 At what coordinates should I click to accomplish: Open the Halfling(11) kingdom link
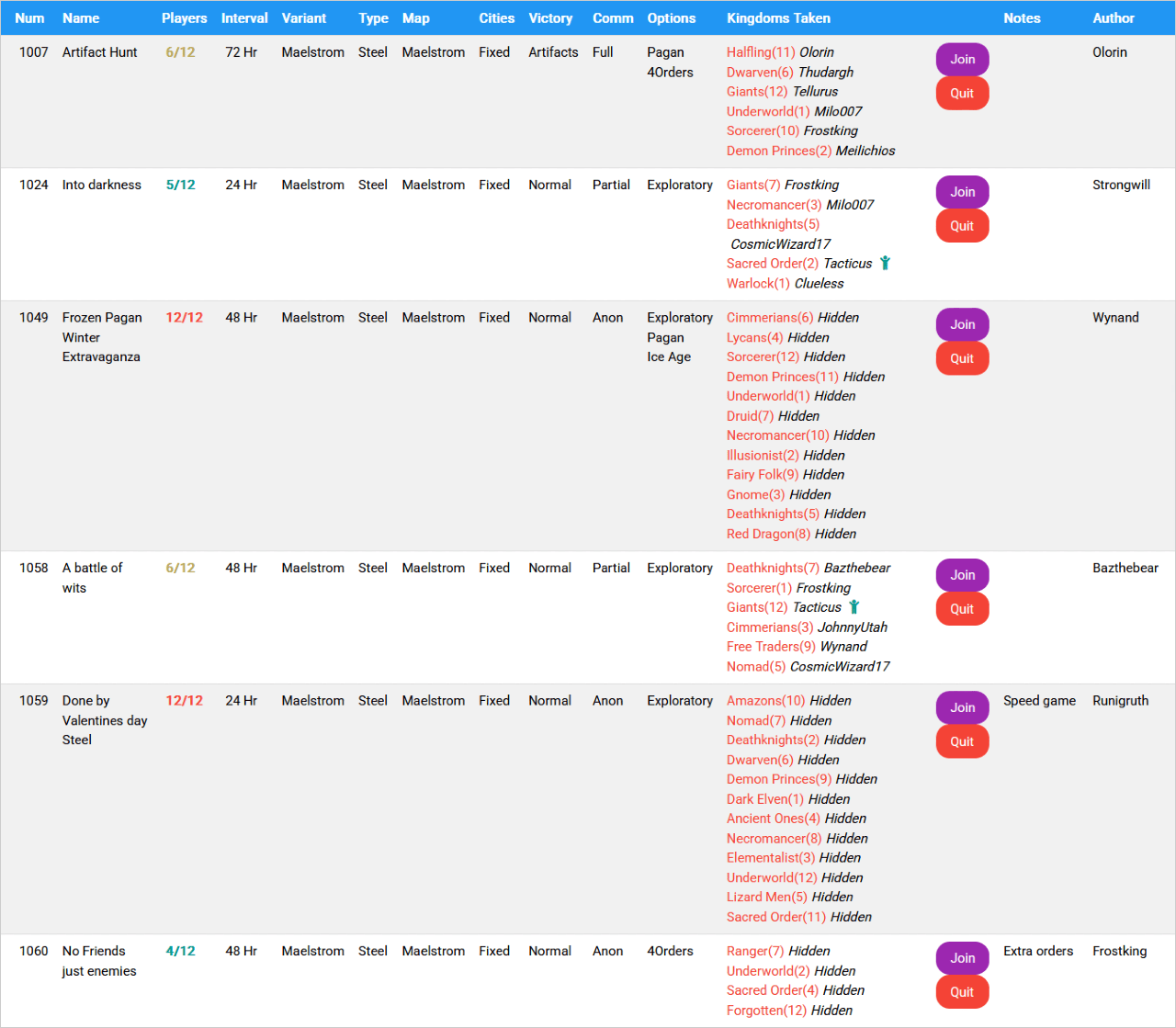[x=761, y=52]
